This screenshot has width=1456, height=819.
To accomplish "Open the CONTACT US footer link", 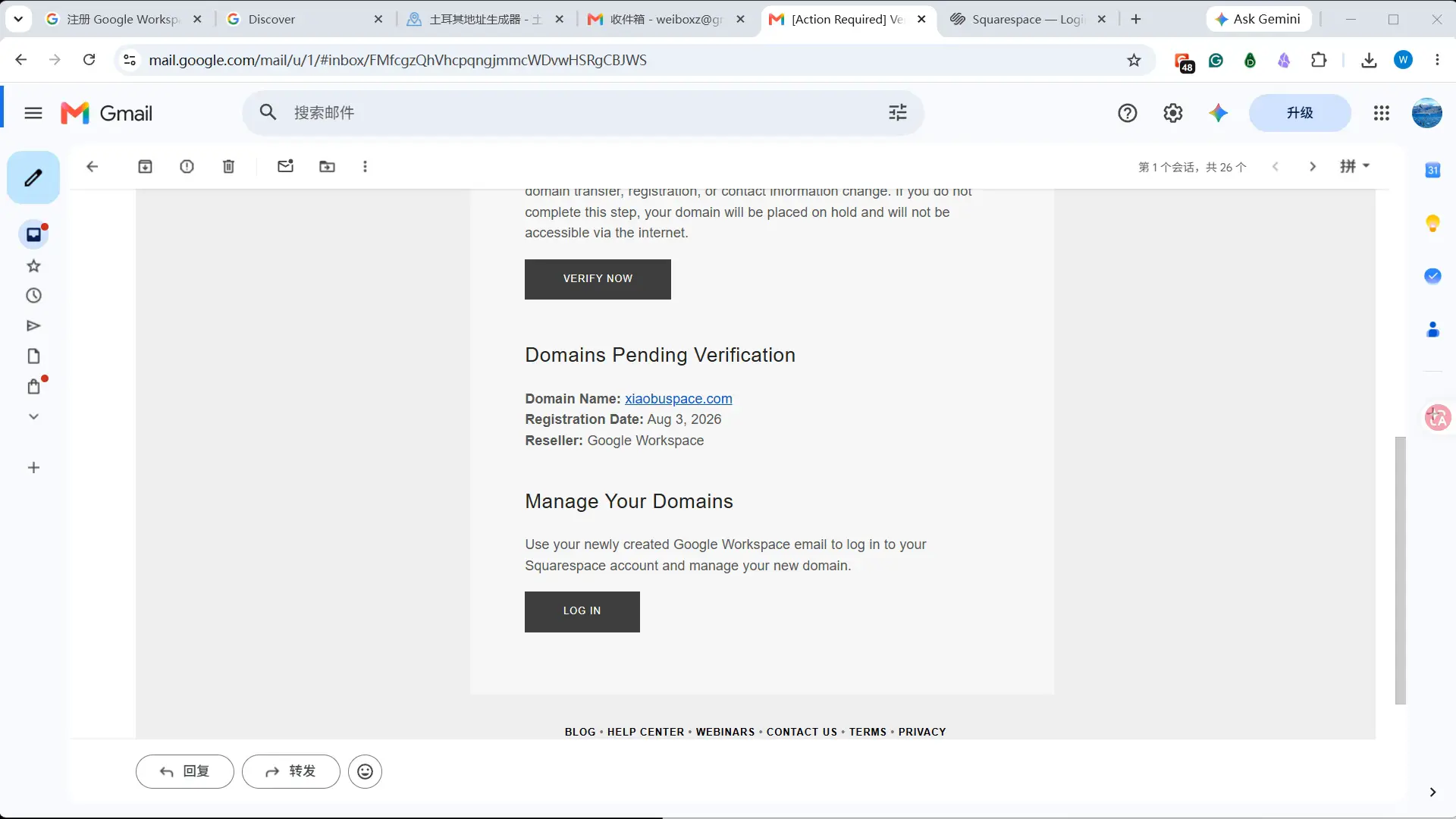I will 802,732.
